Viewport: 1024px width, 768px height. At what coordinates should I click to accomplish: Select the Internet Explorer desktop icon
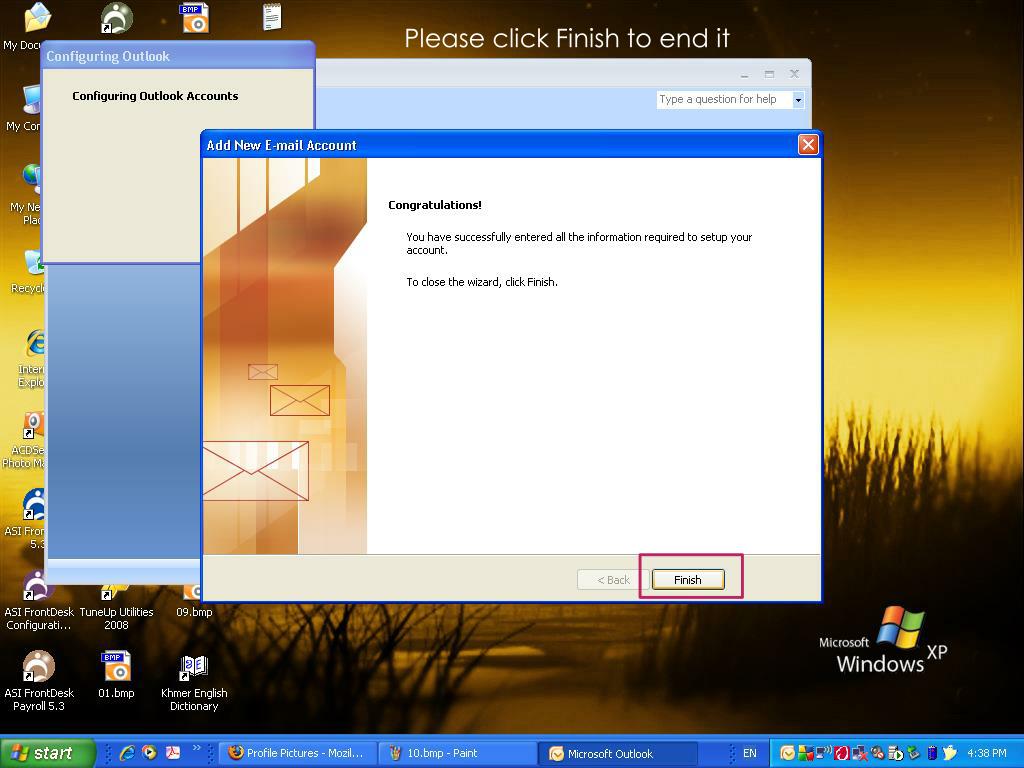tap(35, 343)
